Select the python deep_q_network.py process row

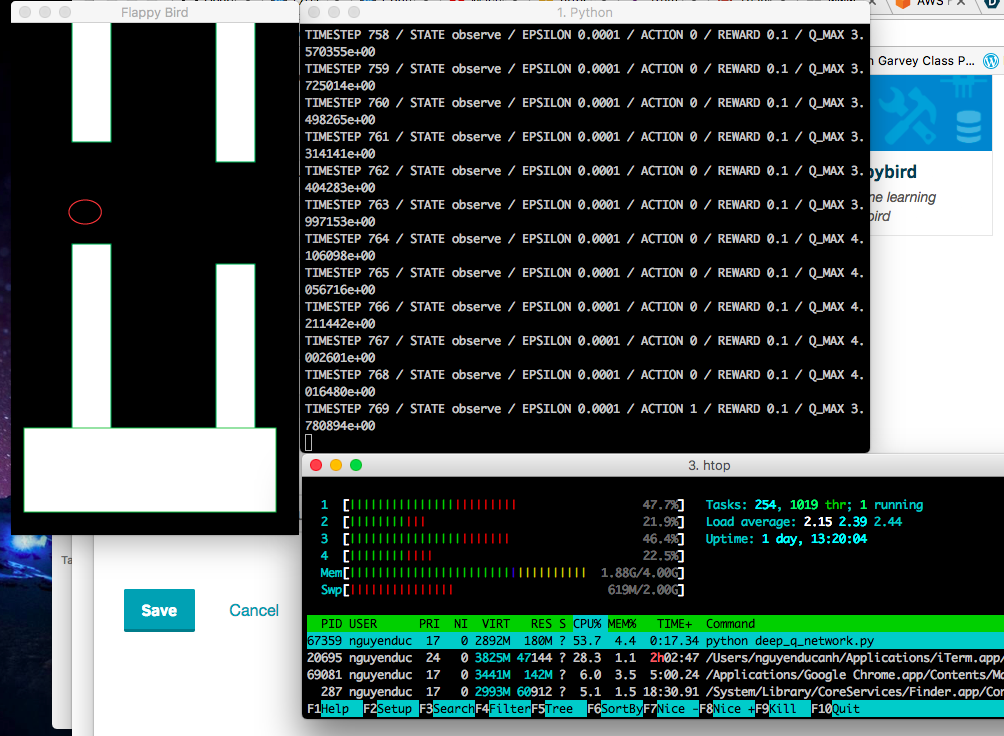click(655, 641)
